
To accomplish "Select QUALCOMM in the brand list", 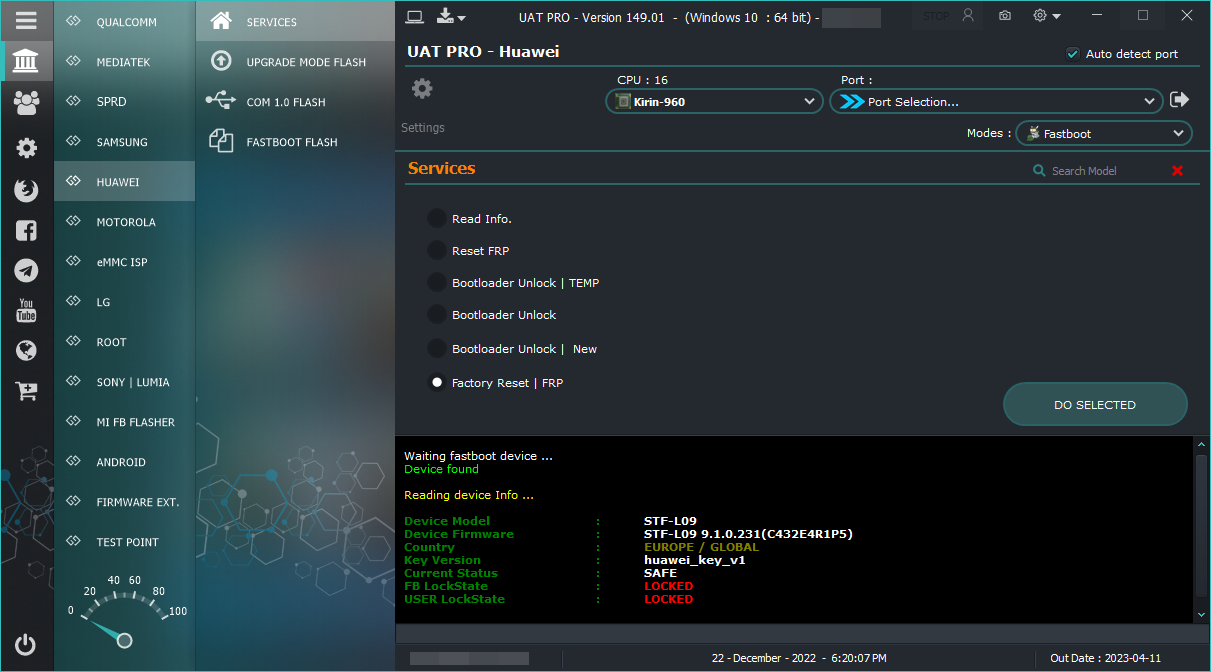I will [124, 21].
